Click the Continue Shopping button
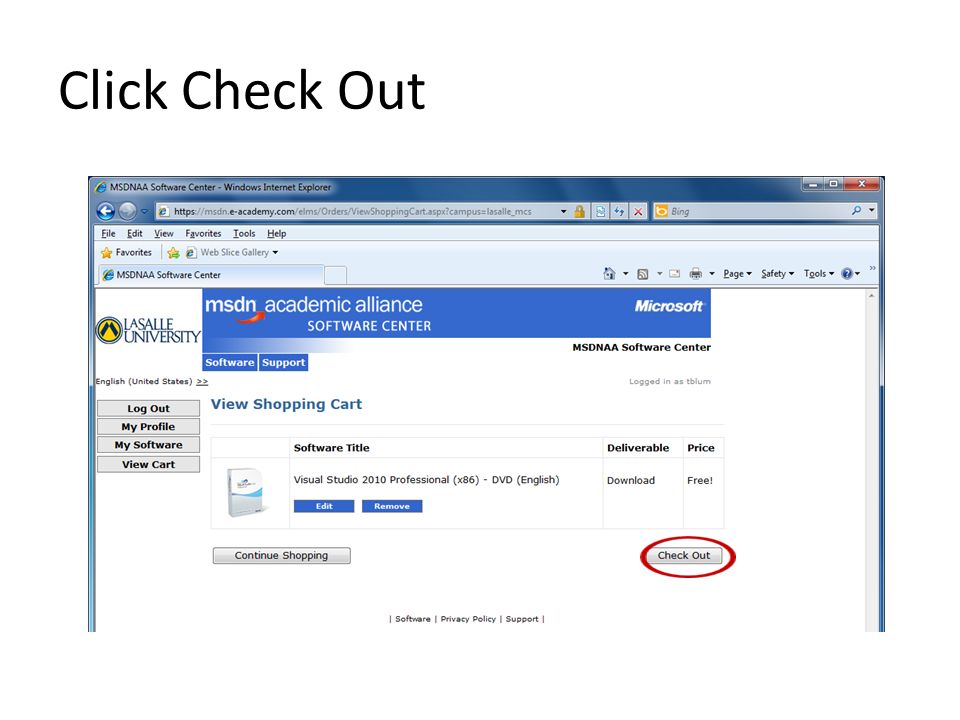Screen dimensions: 960x720 click(x=282, y=555)
